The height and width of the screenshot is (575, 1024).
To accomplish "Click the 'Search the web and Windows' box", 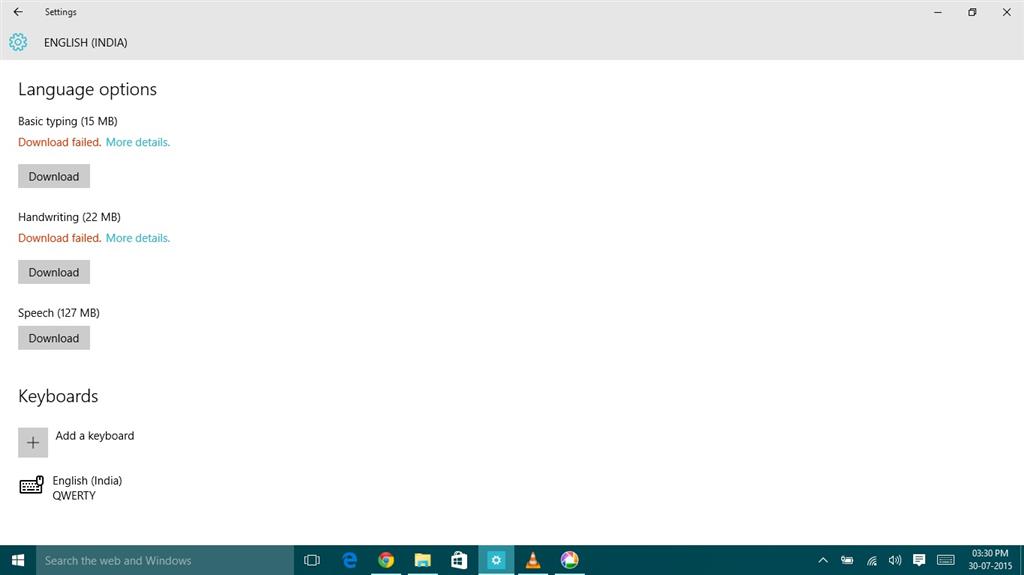I will point(165,561).
